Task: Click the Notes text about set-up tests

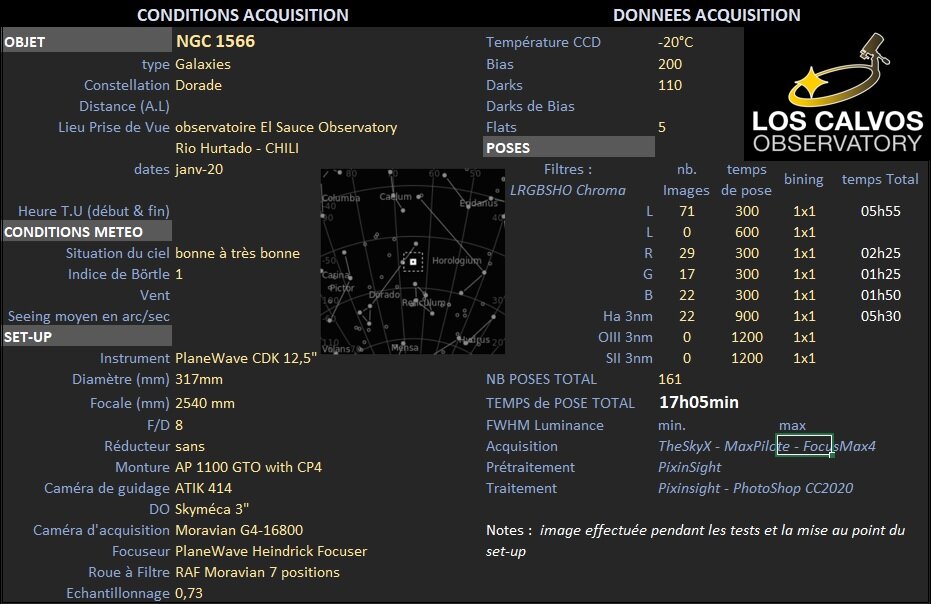Action: click(696, 540)
